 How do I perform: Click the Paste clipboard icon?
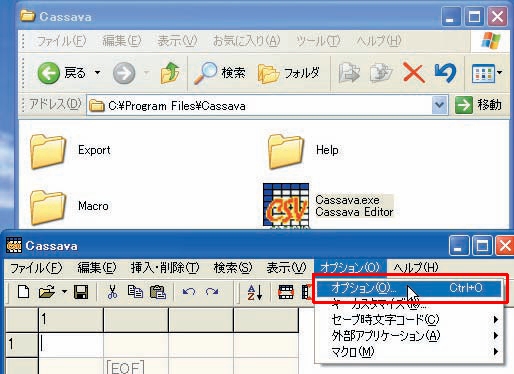[158, 292]
